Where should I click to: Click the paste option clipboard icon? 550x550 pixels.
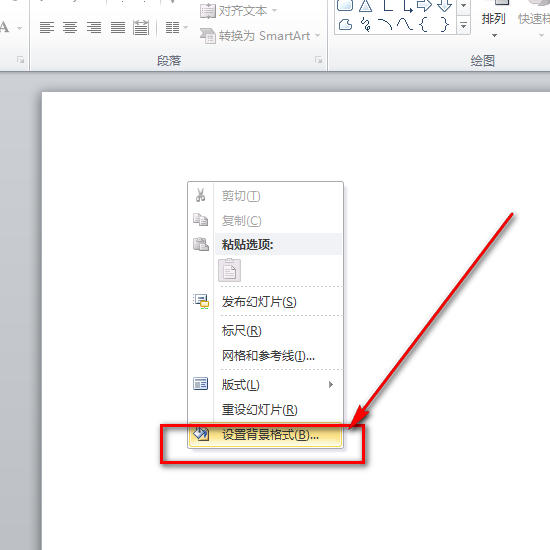click(229, 270)
